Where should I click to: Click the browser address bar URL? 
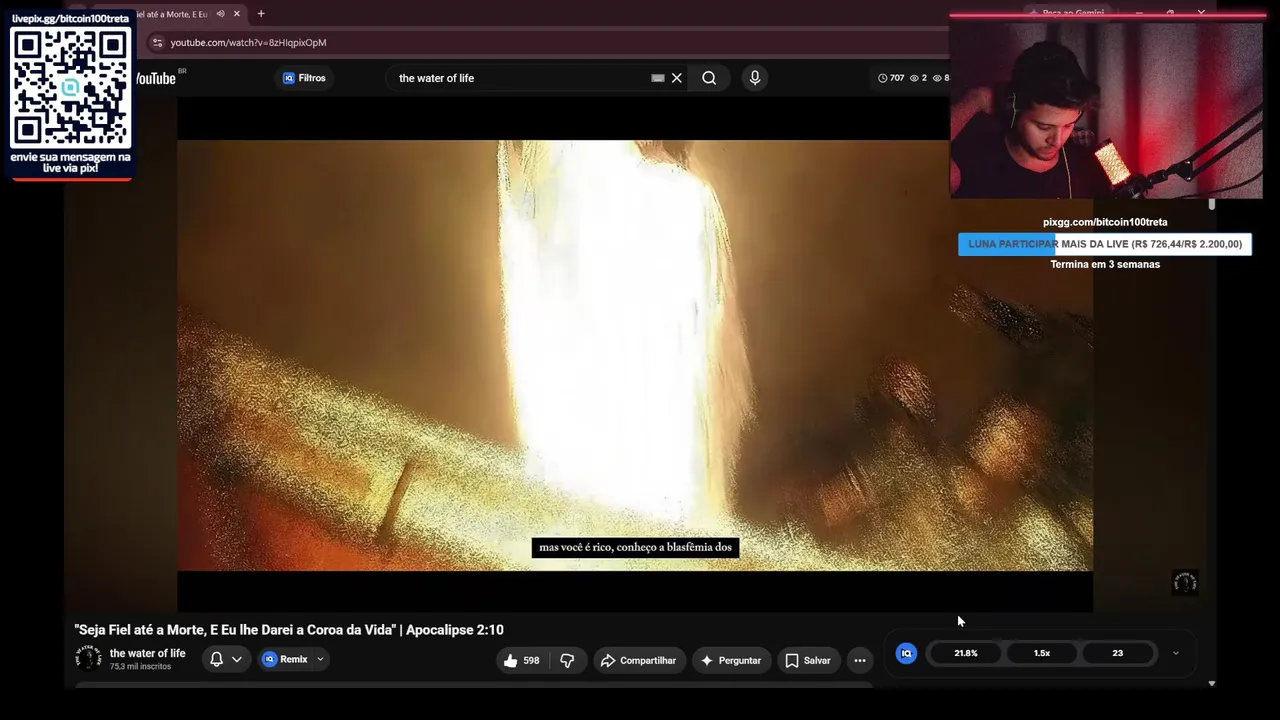tap(248, 42)
